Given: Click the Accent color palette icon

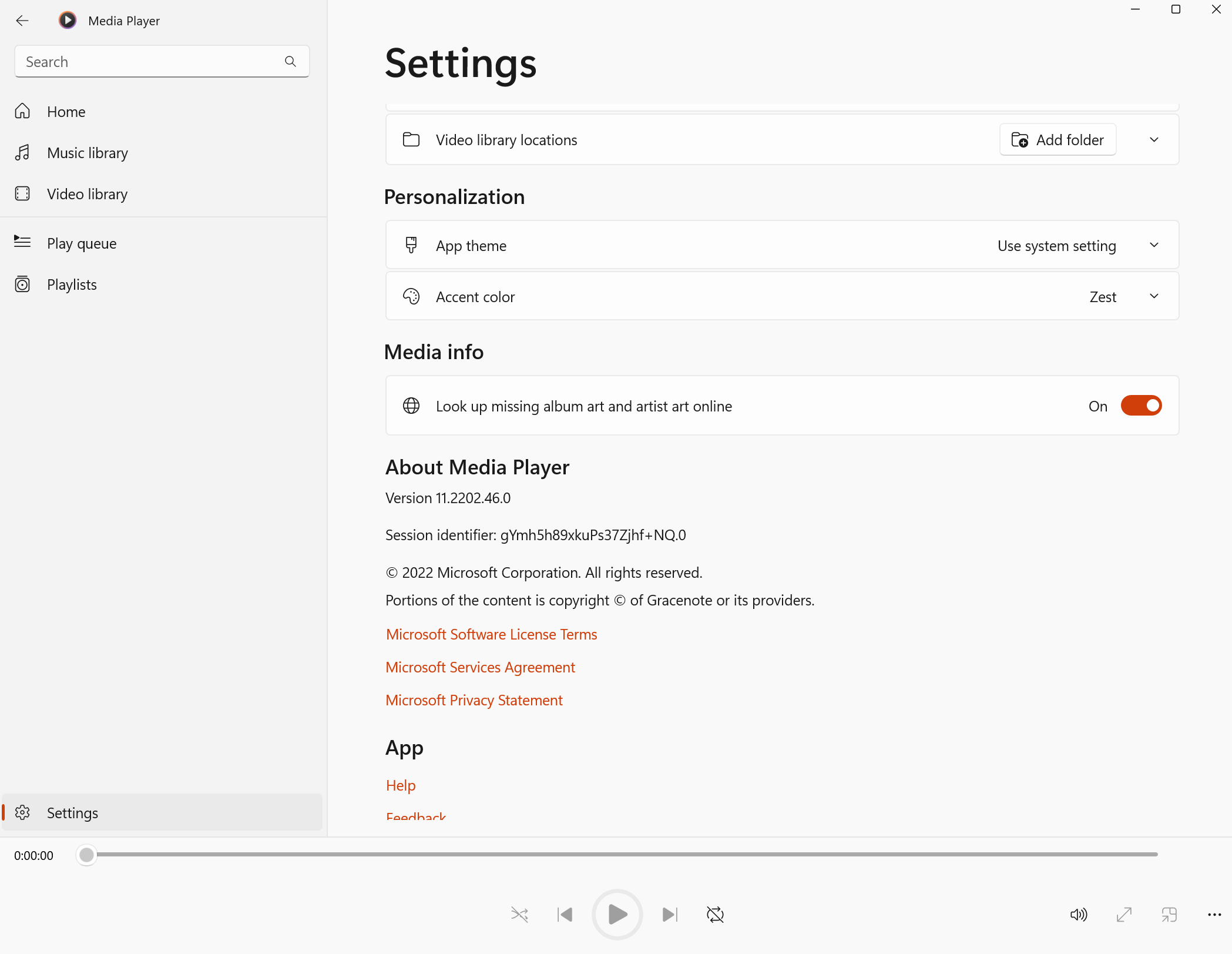Looking at the screenshot, I should 411,296.
